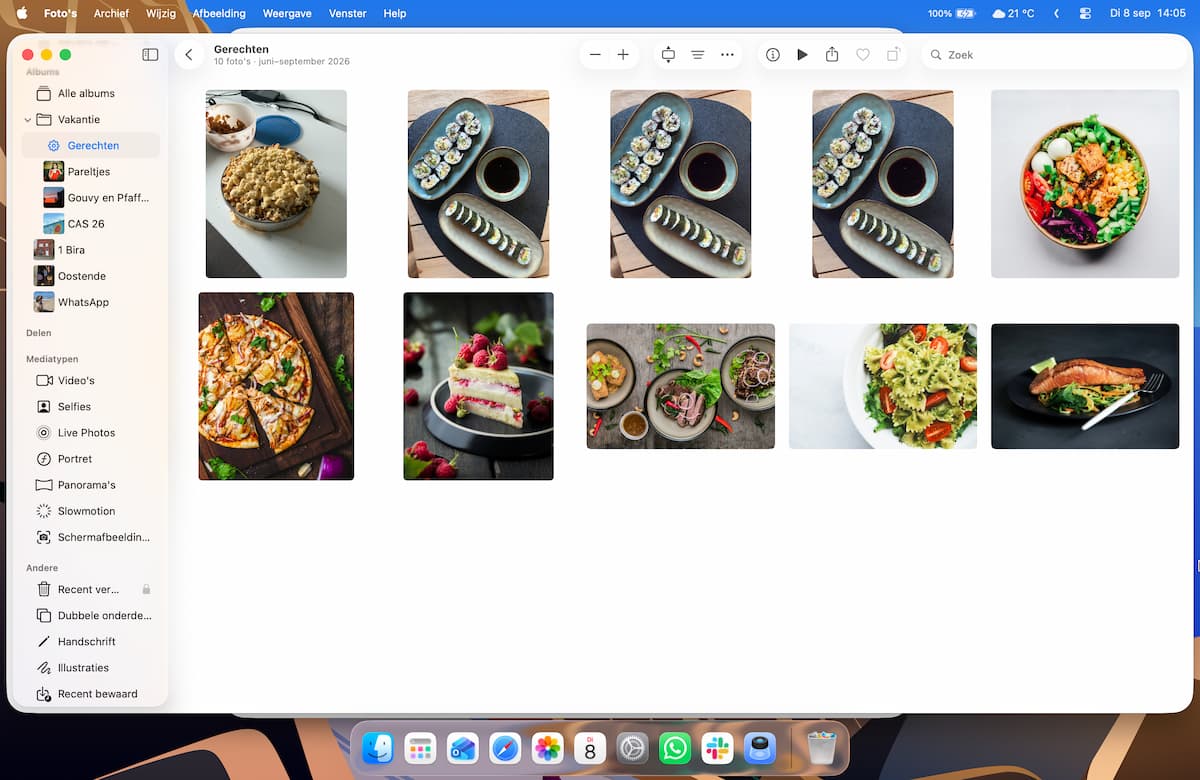Viewport: 1200px width, 780px height.
Task: Open Alle albums in the sidebar
Action: click(90, 93)
